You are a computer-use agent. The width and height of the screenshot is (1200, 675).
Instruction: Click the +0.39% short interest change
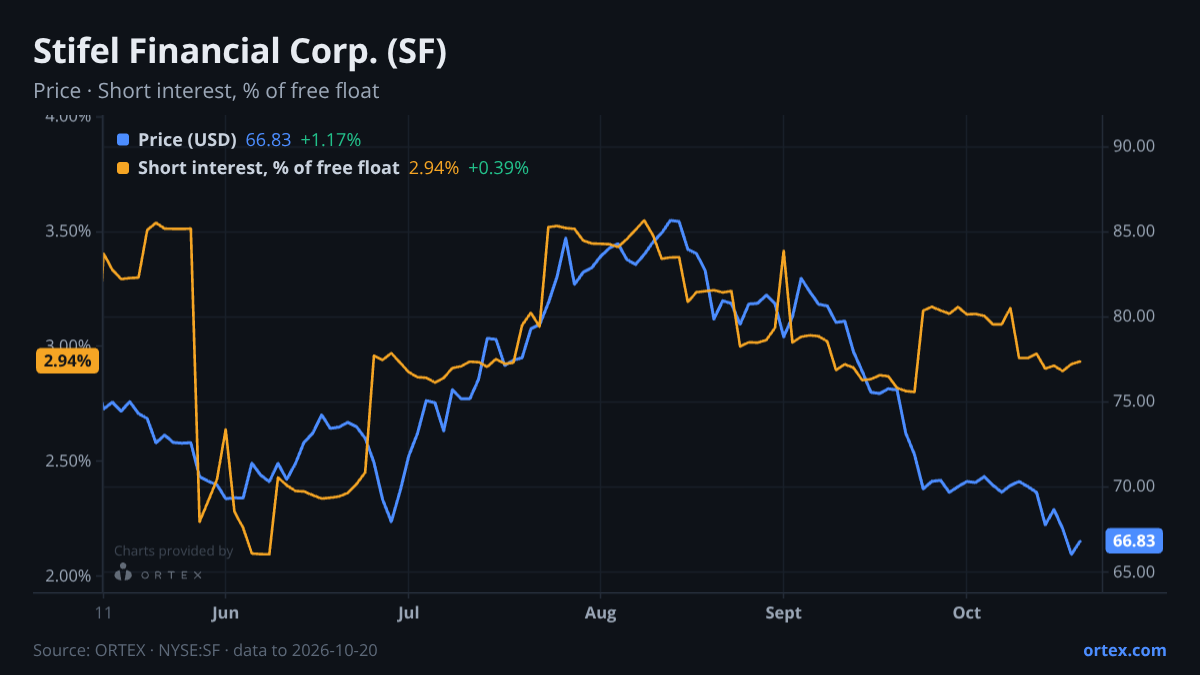click(498, 168)
